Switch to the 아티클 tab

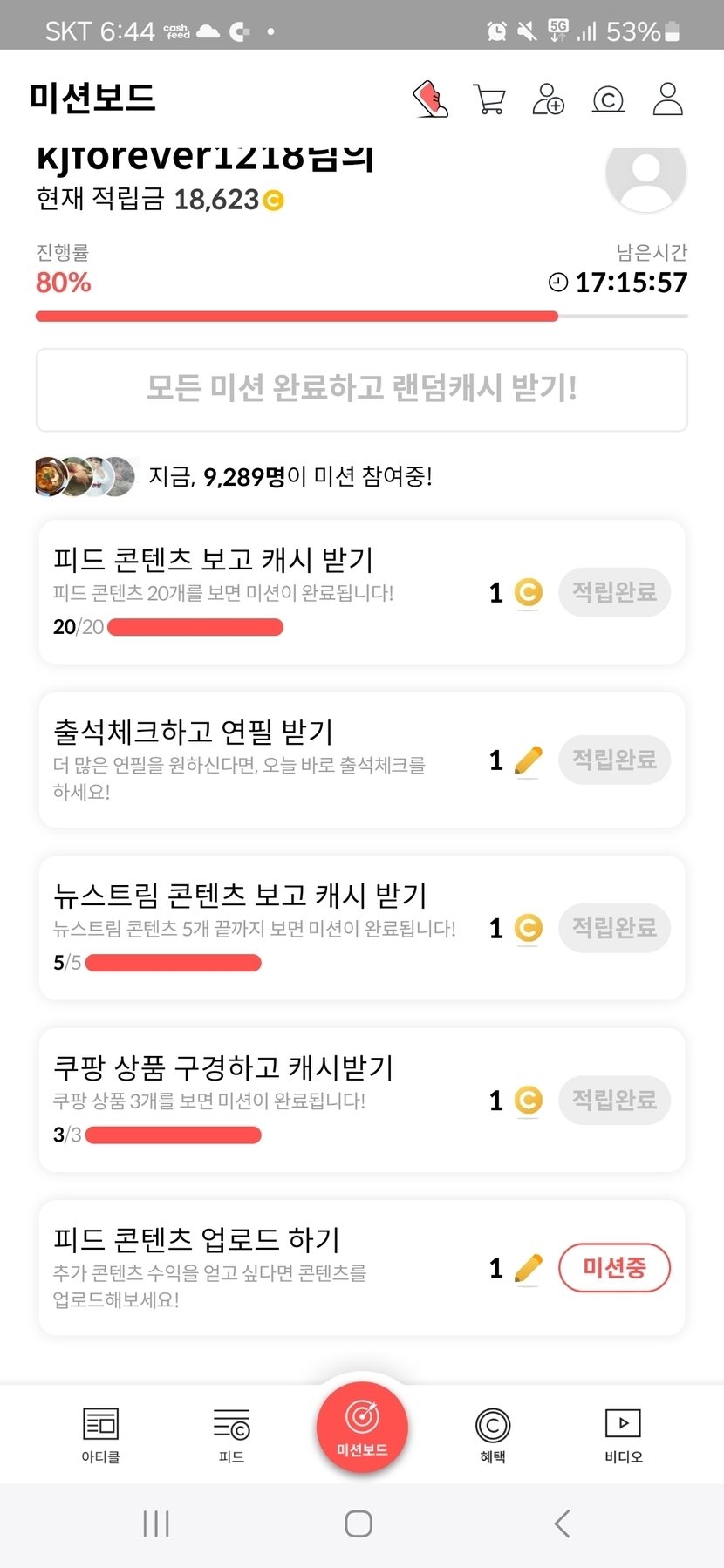tap(100, 1435)
